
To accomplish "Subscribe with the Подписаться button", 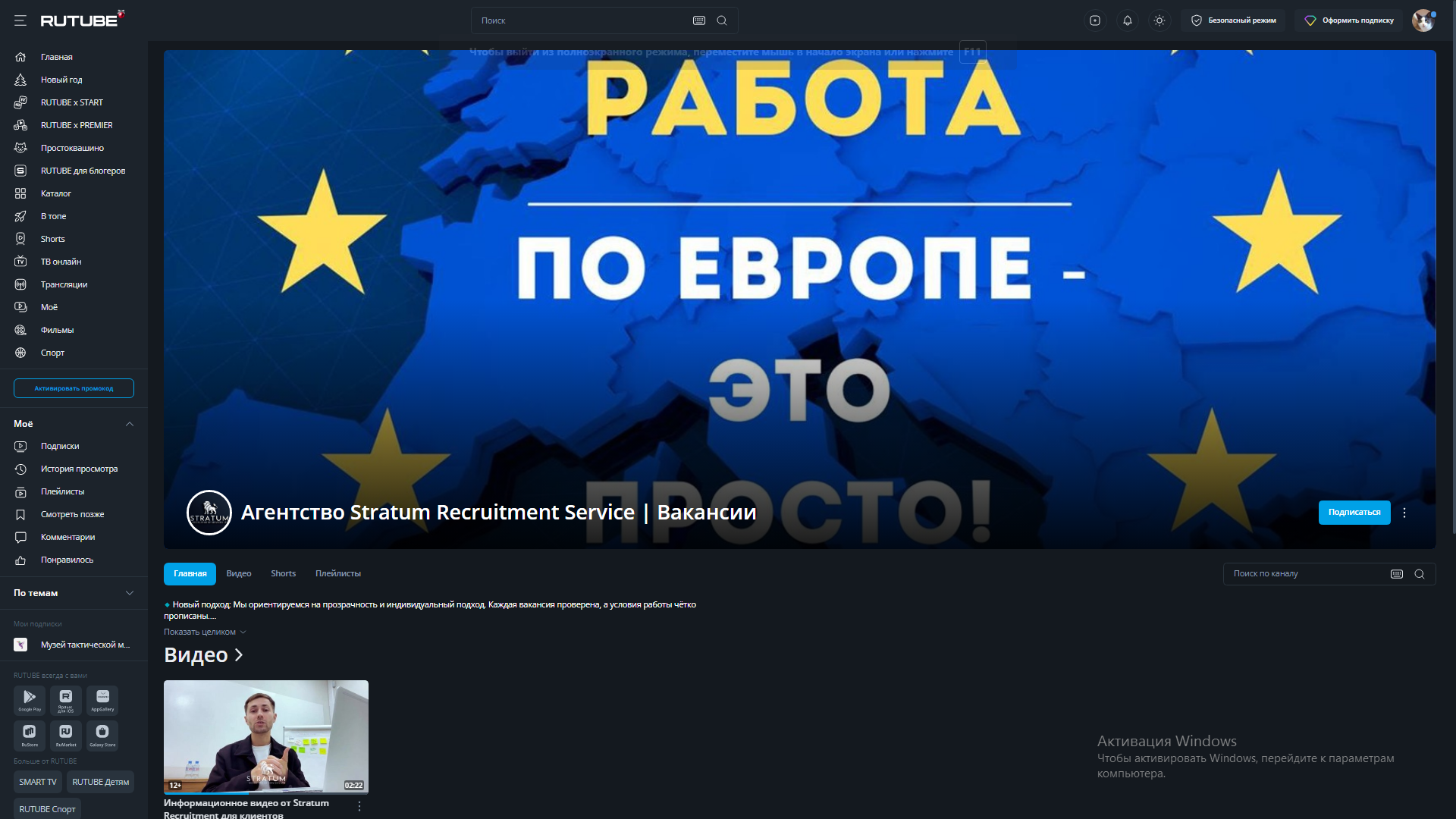I will pyautogui.click(x=1354, y=513).
